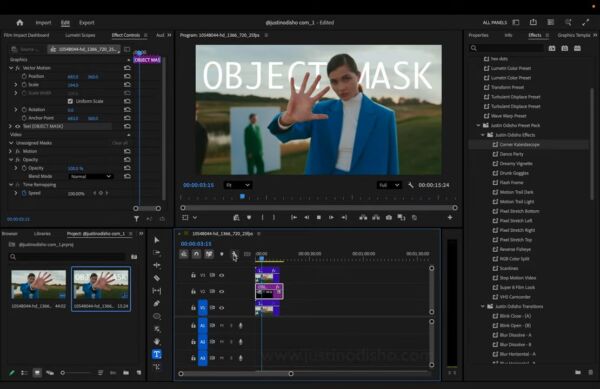
Task: Collapse Vector Motion effect
Action: [x=11, y=68]
